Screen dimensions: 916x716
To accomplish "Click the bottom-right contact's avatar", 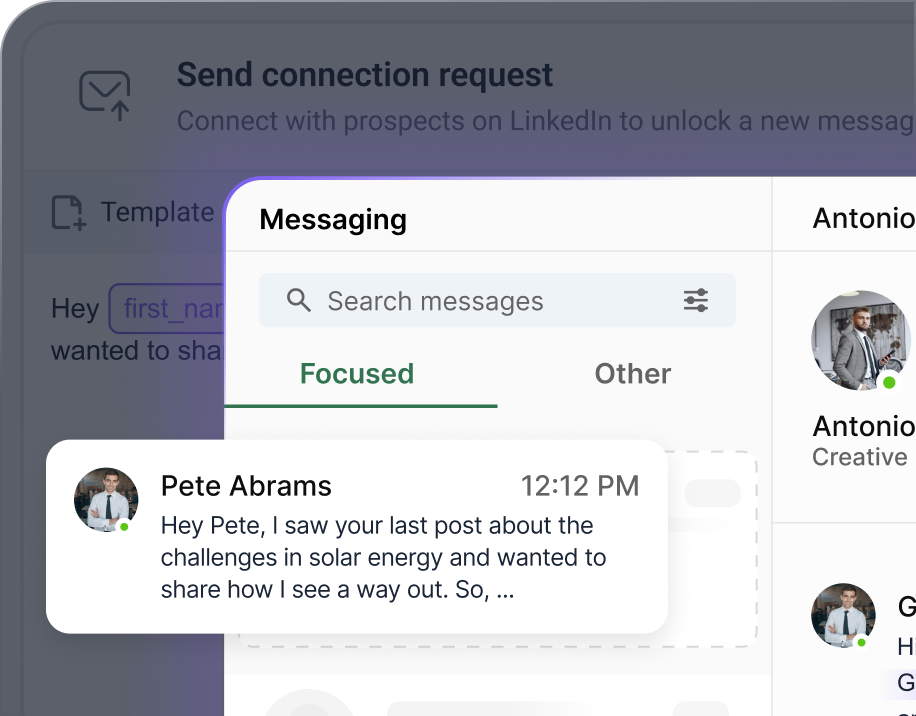I will pos(843,616).
